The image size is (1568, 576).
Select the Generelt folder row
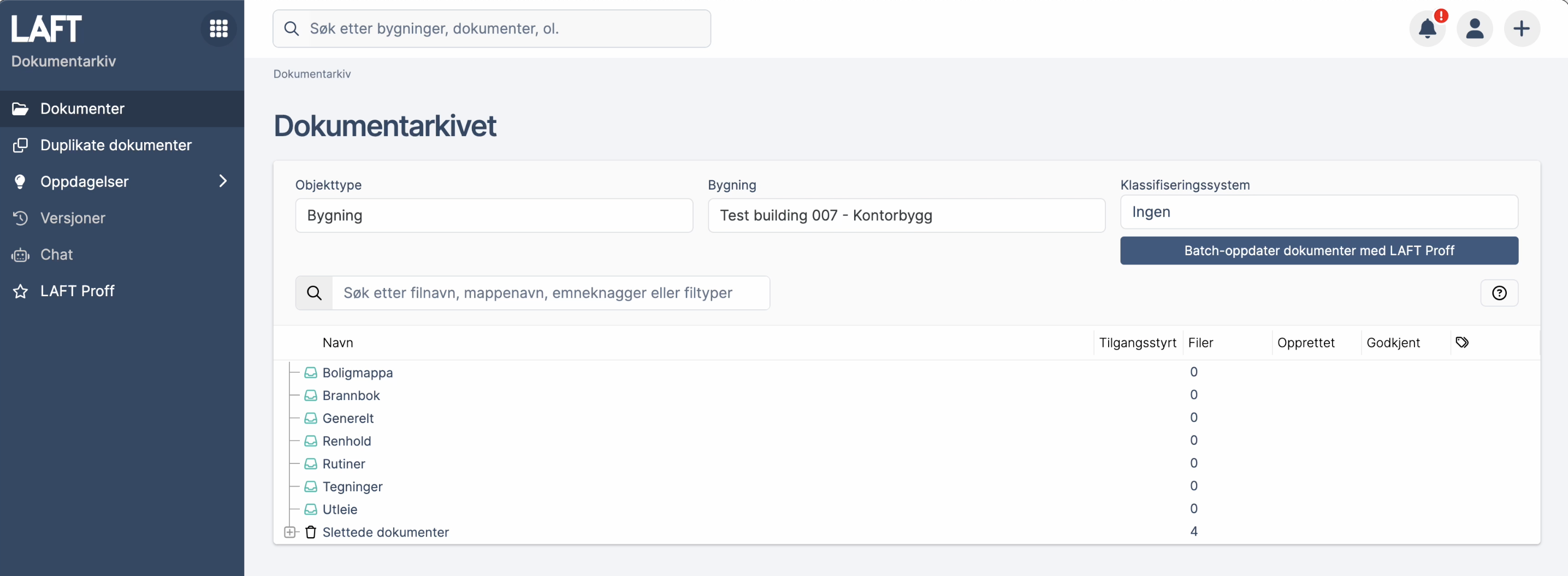[x=907, y=418]
